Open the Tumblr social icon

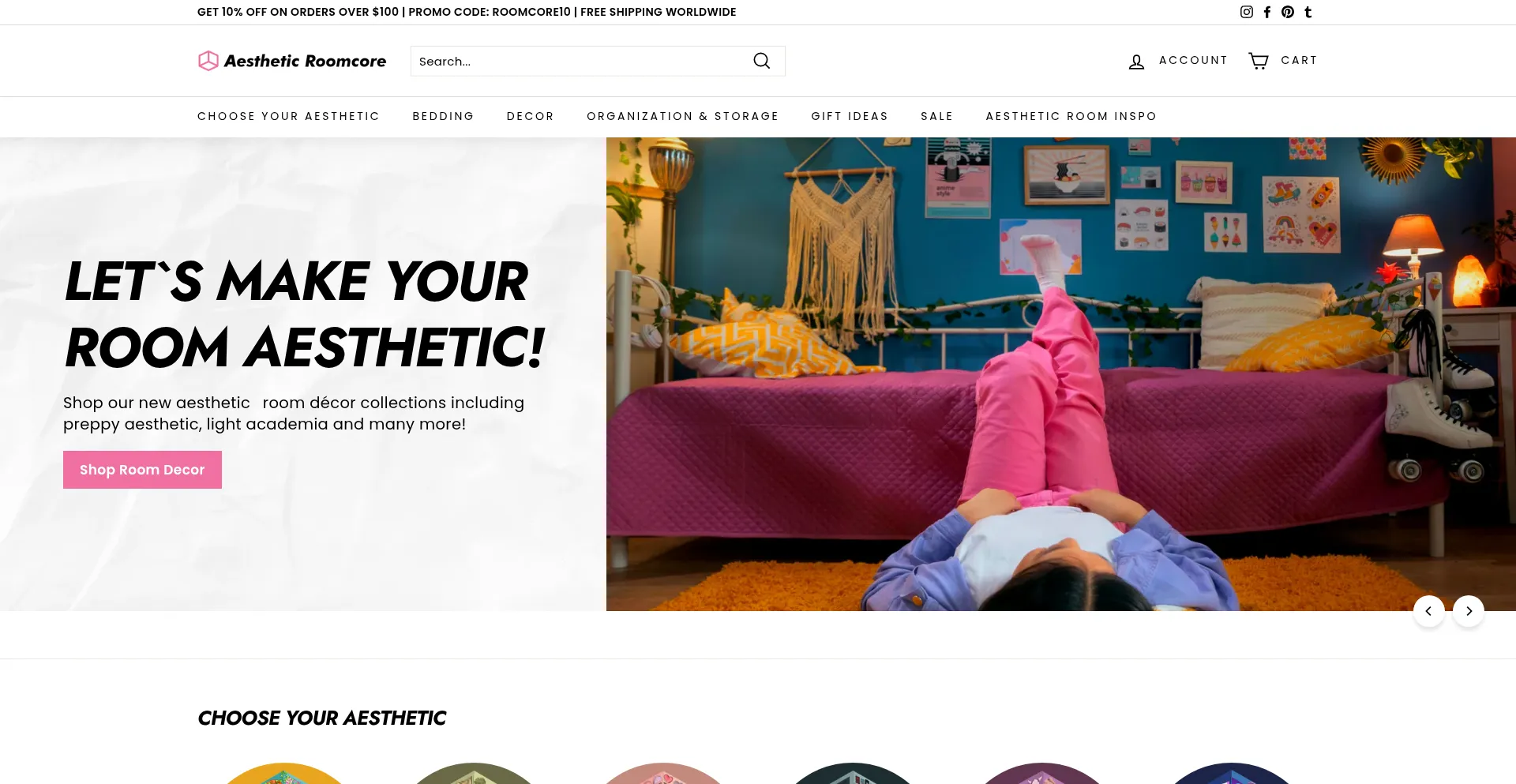pos(1308,12)
